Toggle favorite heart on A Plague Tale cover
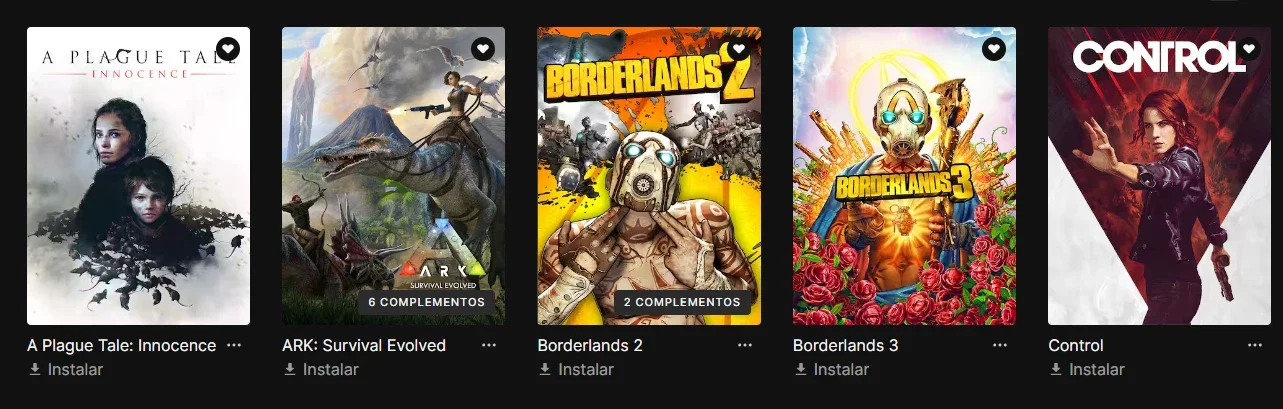This screenshot has height=409, width=1283. click(x=228, y=48)
